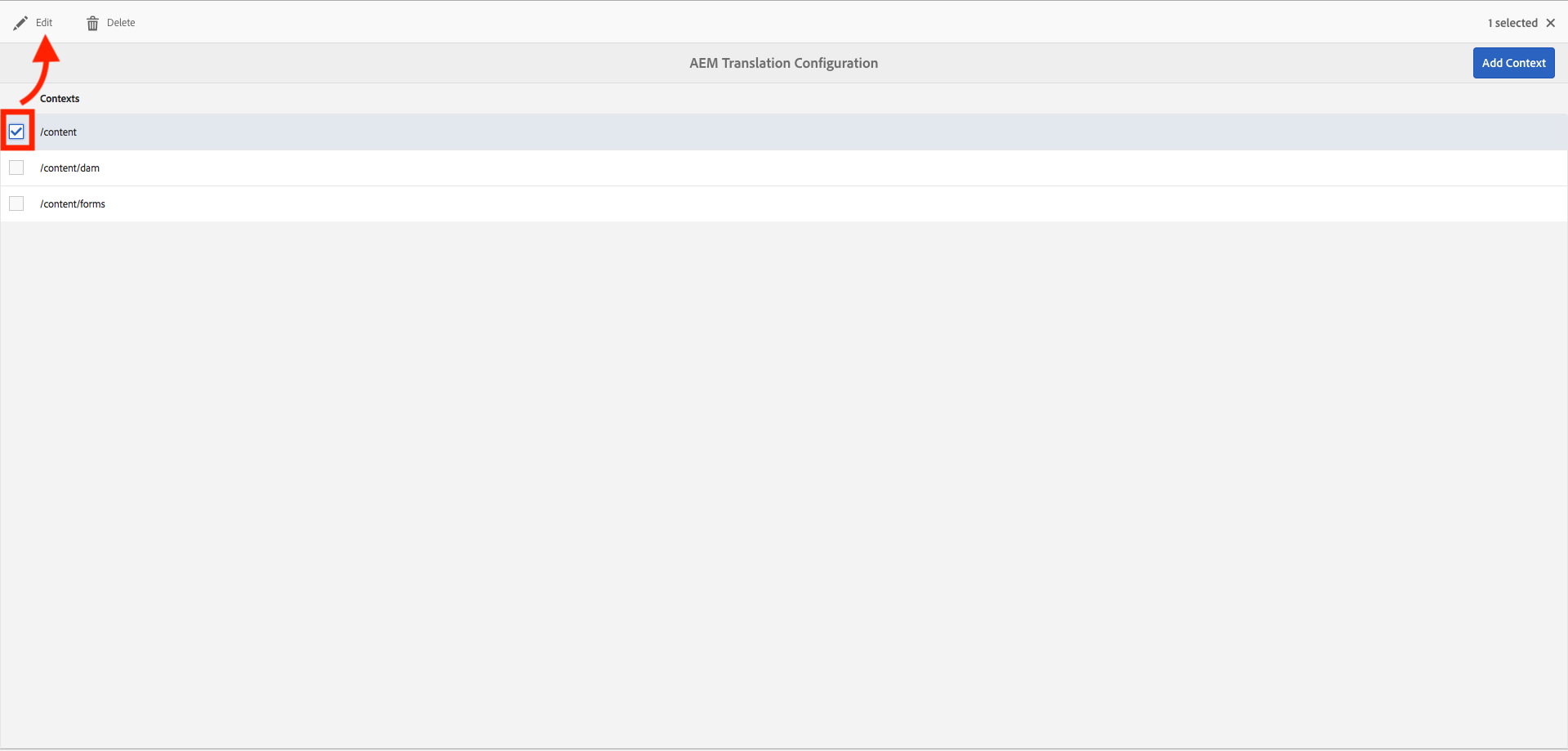Viewport: 1568px width, 751px height.
Task: Select the /content row text
Action: point(58,132)
